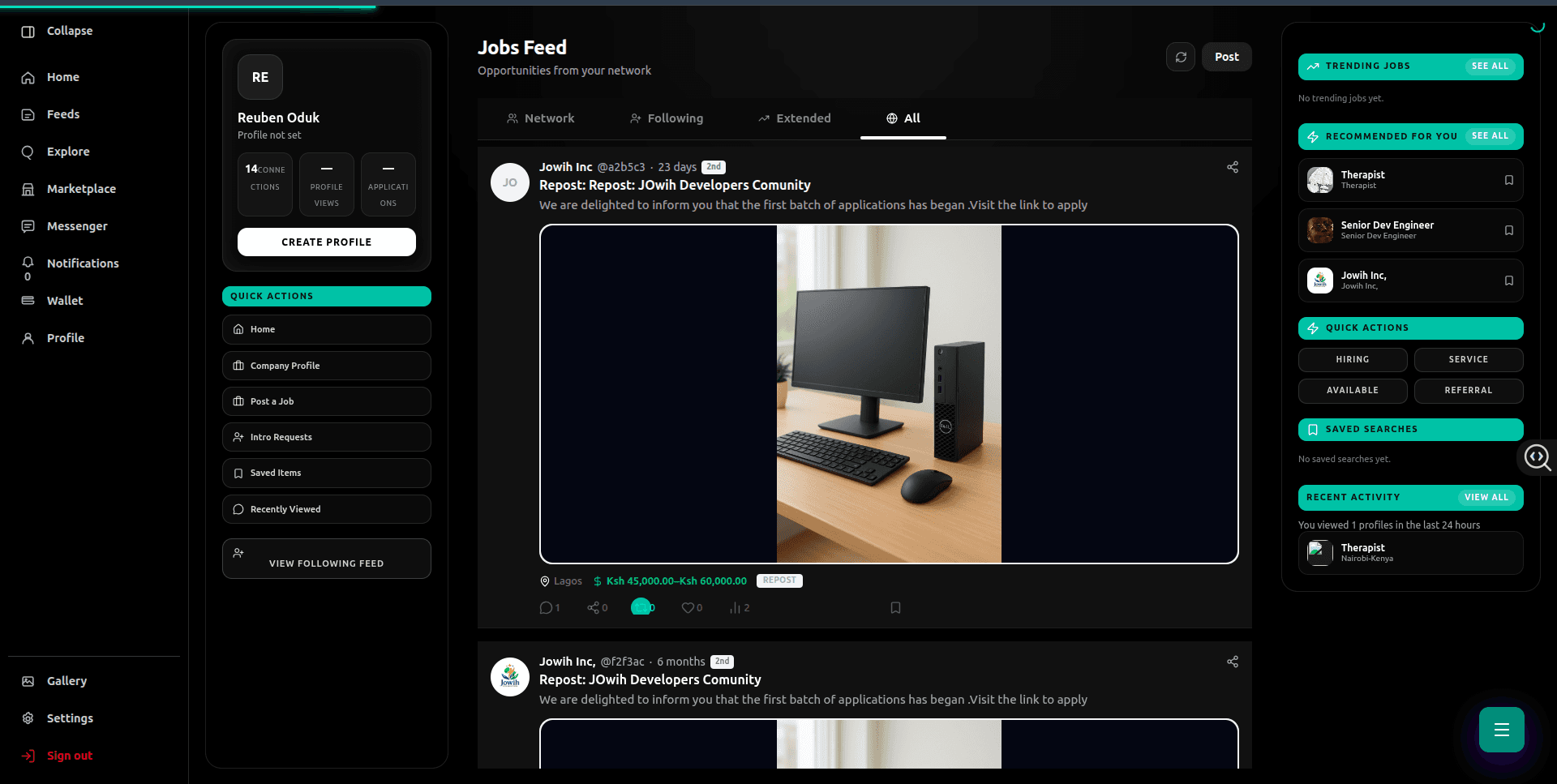The height and width of the screenshot is (784, 1557).
Task: Open Saved Items quick action
Action: click(327, 473)
